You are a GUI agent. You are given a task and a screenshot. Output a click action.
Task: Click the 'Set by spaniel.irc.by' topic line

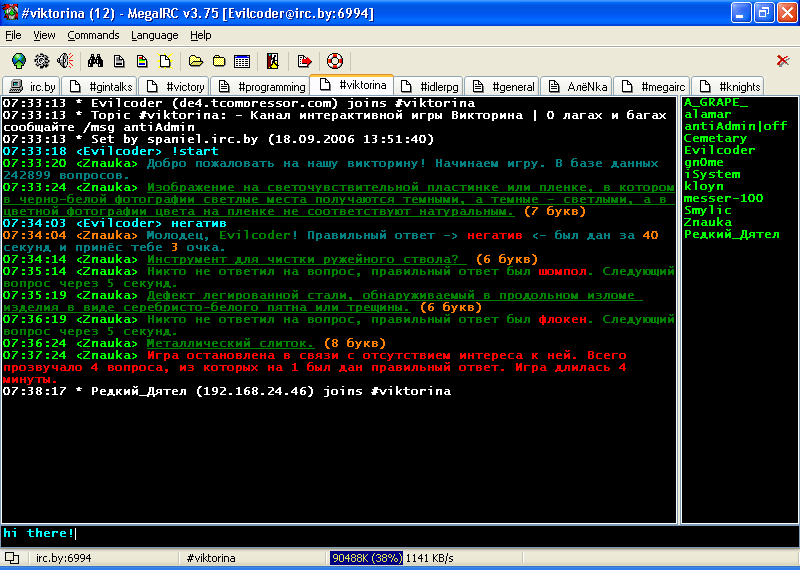coord(218,139)
